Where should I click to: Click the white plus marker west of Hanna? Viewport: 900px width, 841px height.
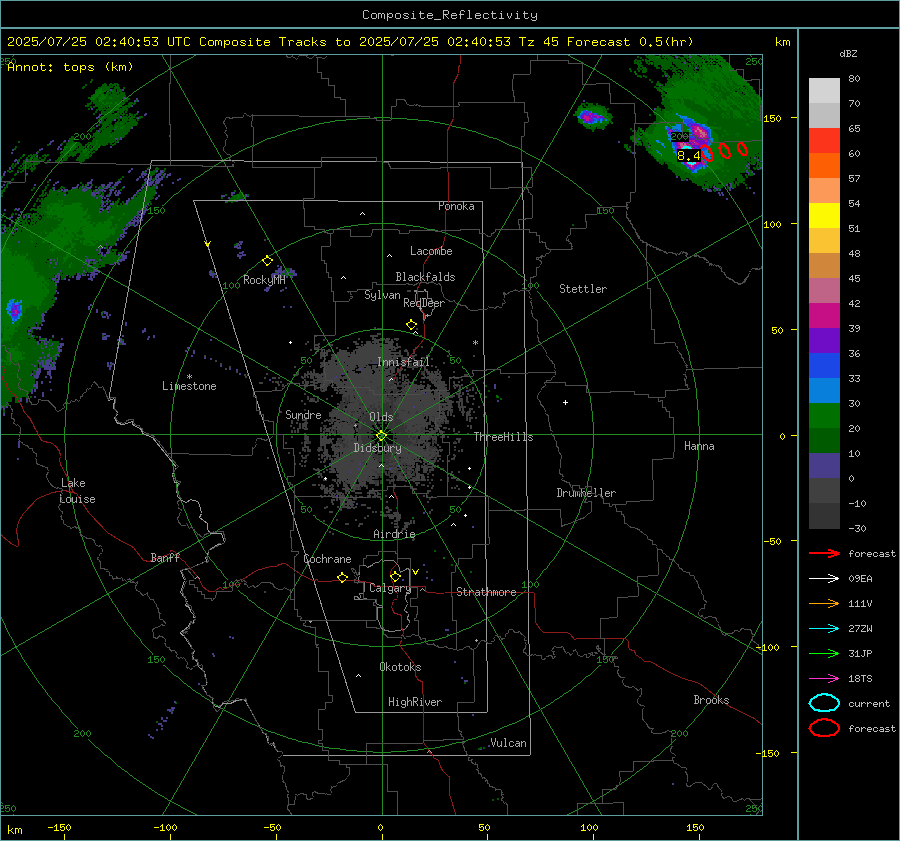(x=565, y=402)
